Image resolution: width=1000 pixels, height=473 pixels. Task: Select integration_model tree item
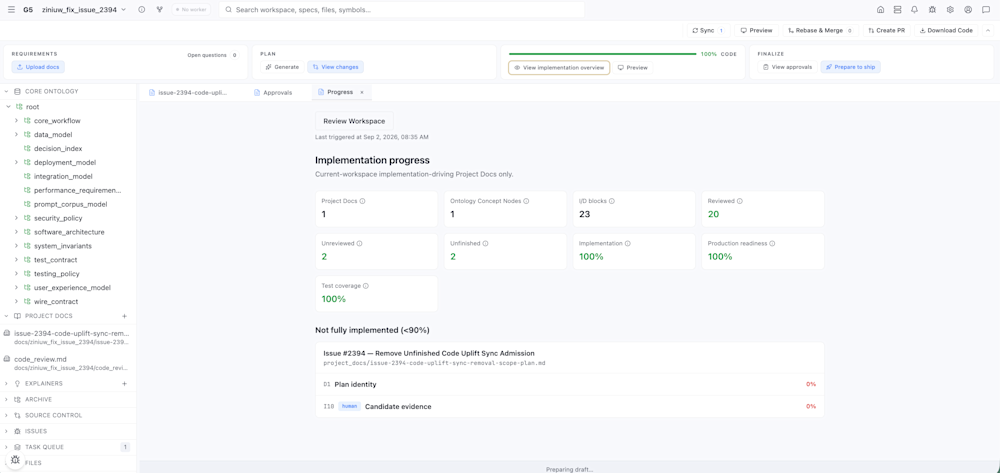pyautogui.click(x=63, y=177)
